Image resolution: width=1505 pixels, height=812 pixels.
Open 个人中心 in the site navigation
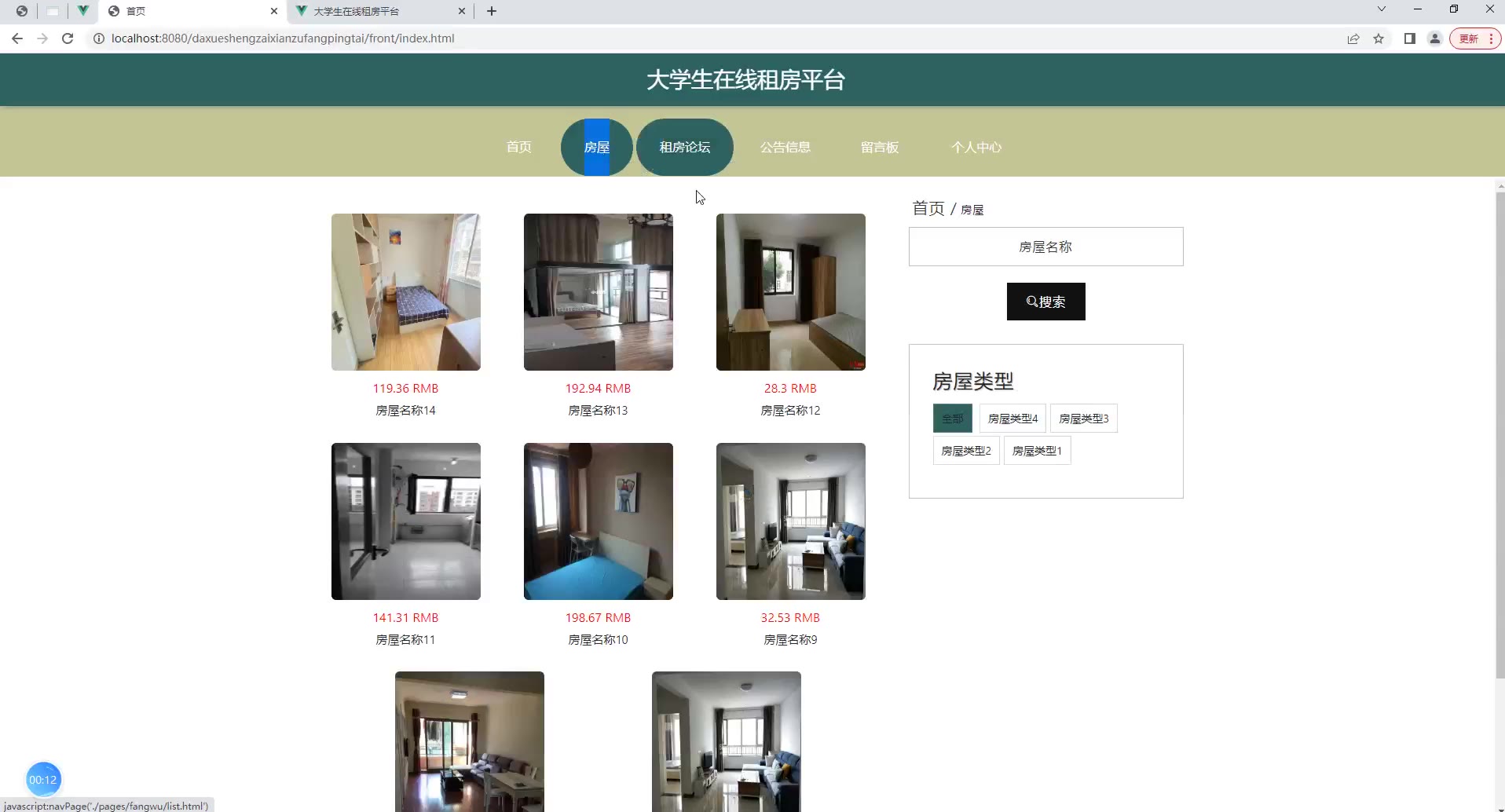pos(976,147)
